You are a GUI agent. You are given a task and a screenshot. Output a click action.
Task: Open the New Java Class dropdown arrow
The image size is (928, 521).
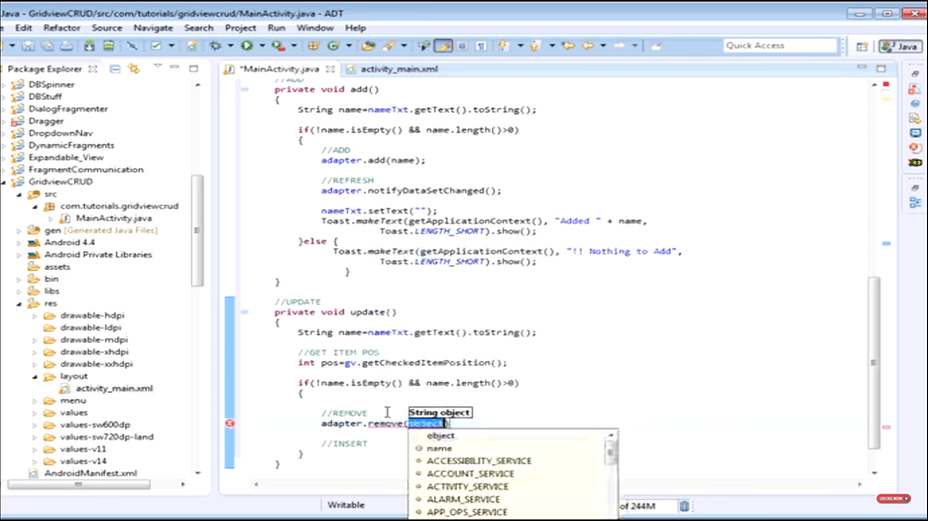coord(348,46)
